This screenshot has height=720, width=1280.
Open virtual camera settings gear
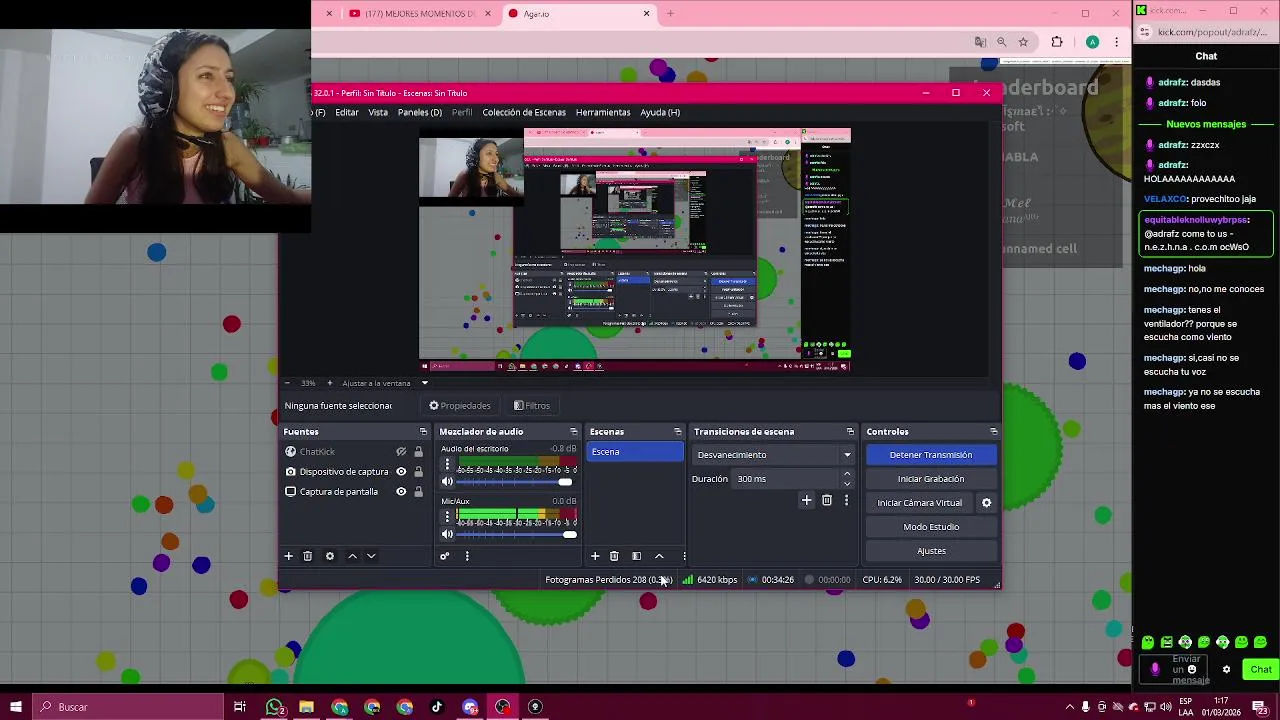[986, 503]
